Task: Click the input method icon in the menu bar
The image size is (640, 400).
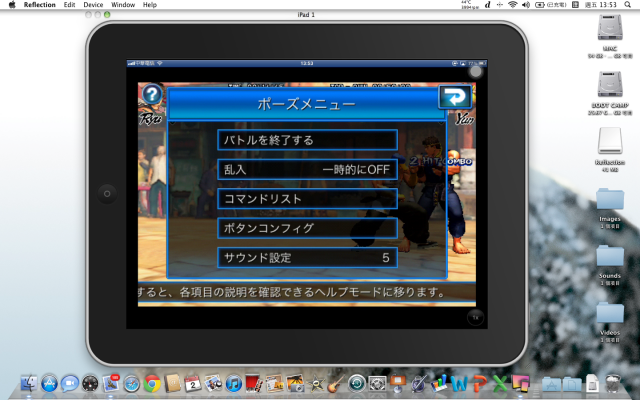Action: 575,5
